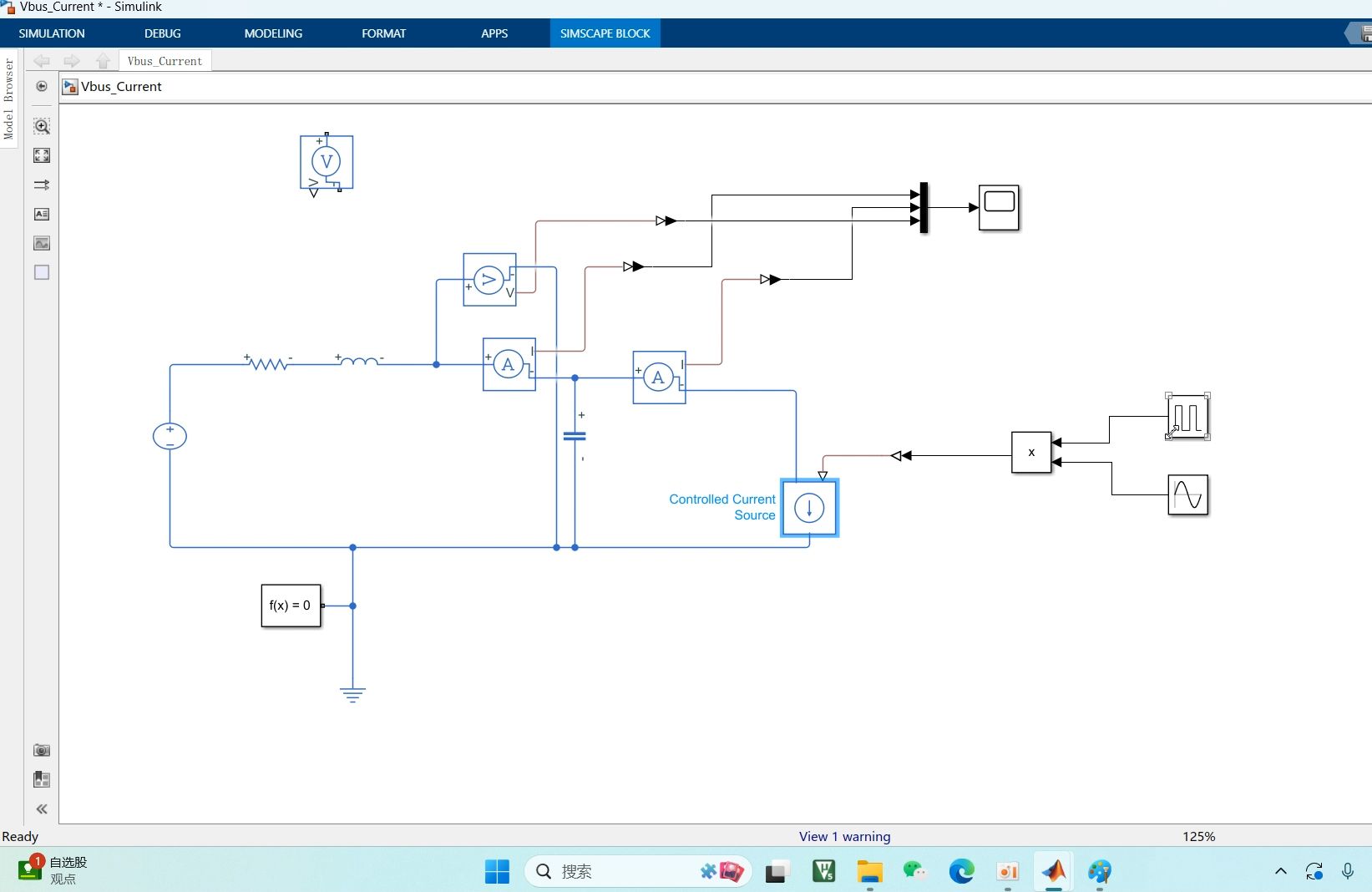Click the Fit to View icon
Viewport: 1372px width, 892px height.
[42, 155]
